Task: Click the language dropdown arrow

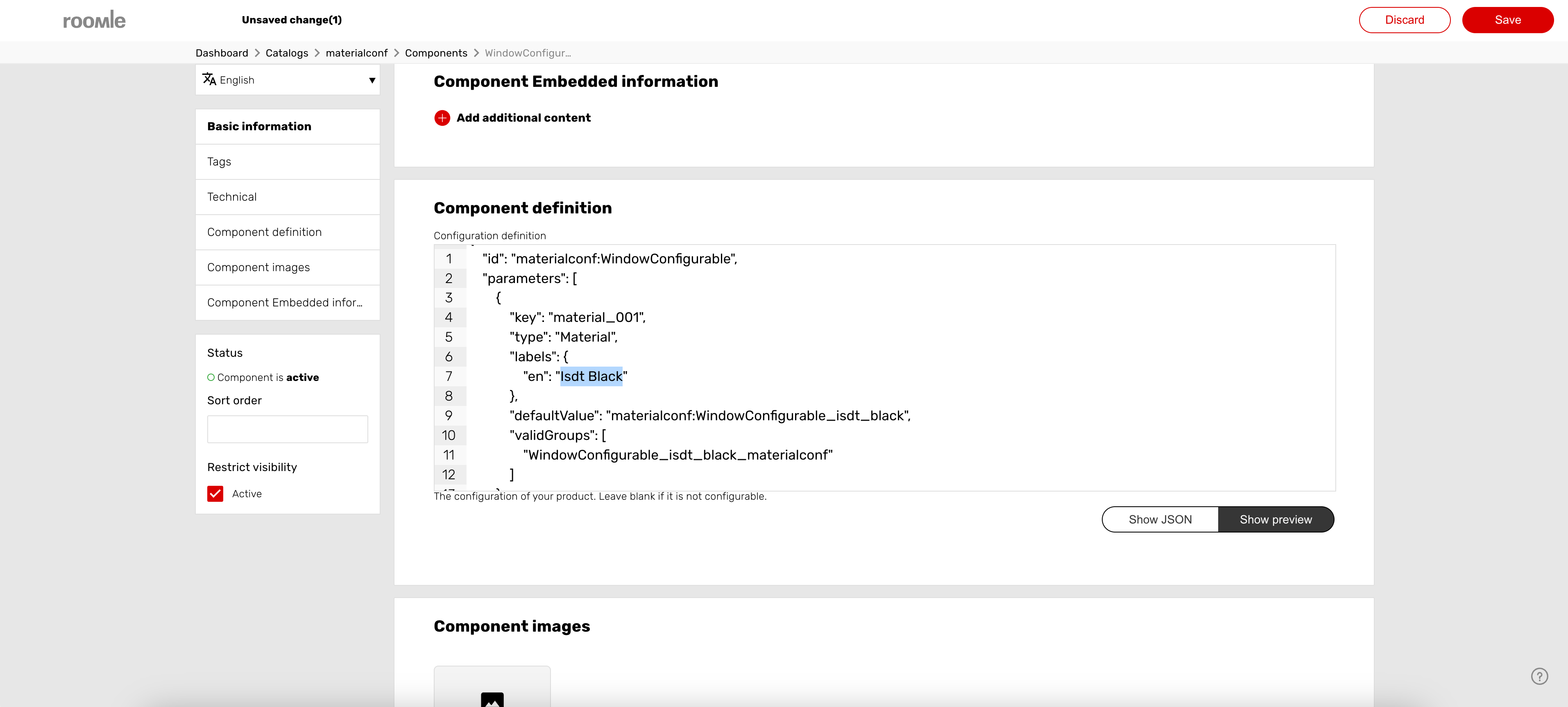Action: (x=372, y=80)
